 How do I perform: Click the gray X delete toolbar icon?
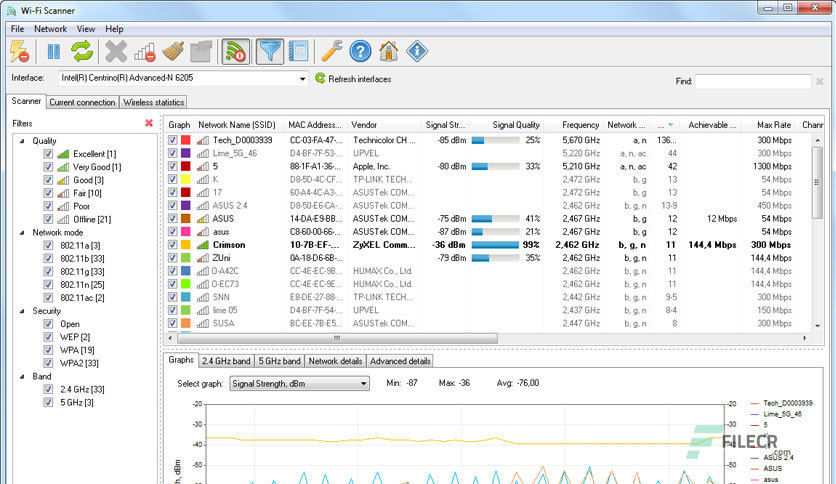pos(116,52)
